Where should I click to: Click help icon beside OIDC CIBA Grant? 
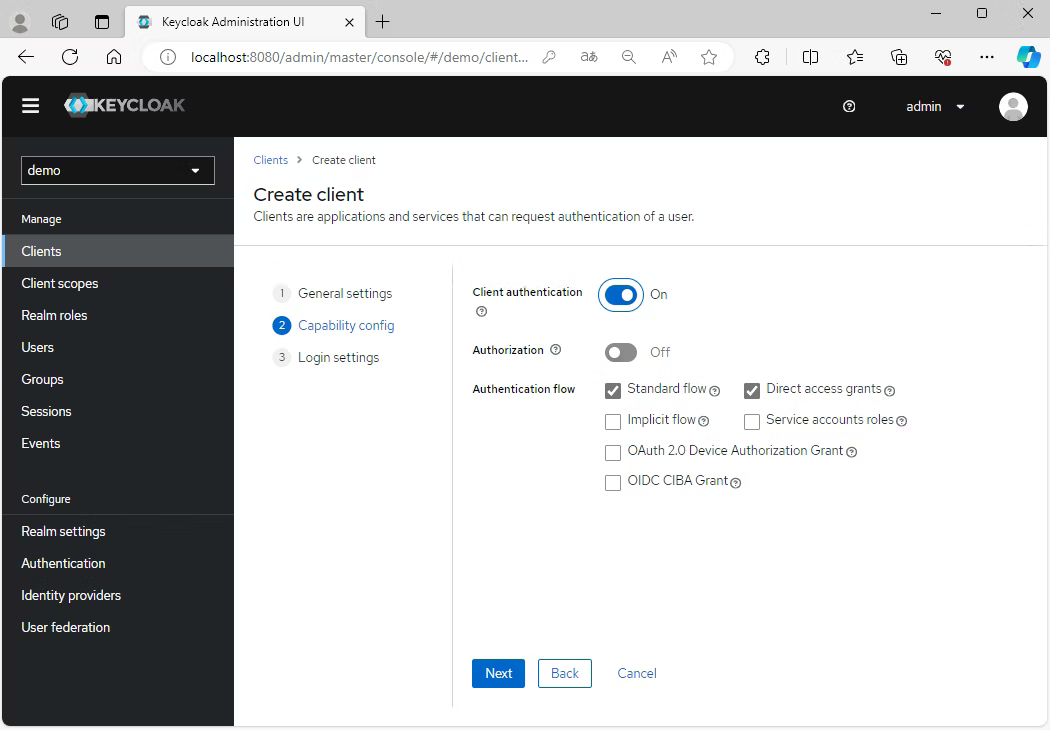pyautogui.click(x=735, y=483)
